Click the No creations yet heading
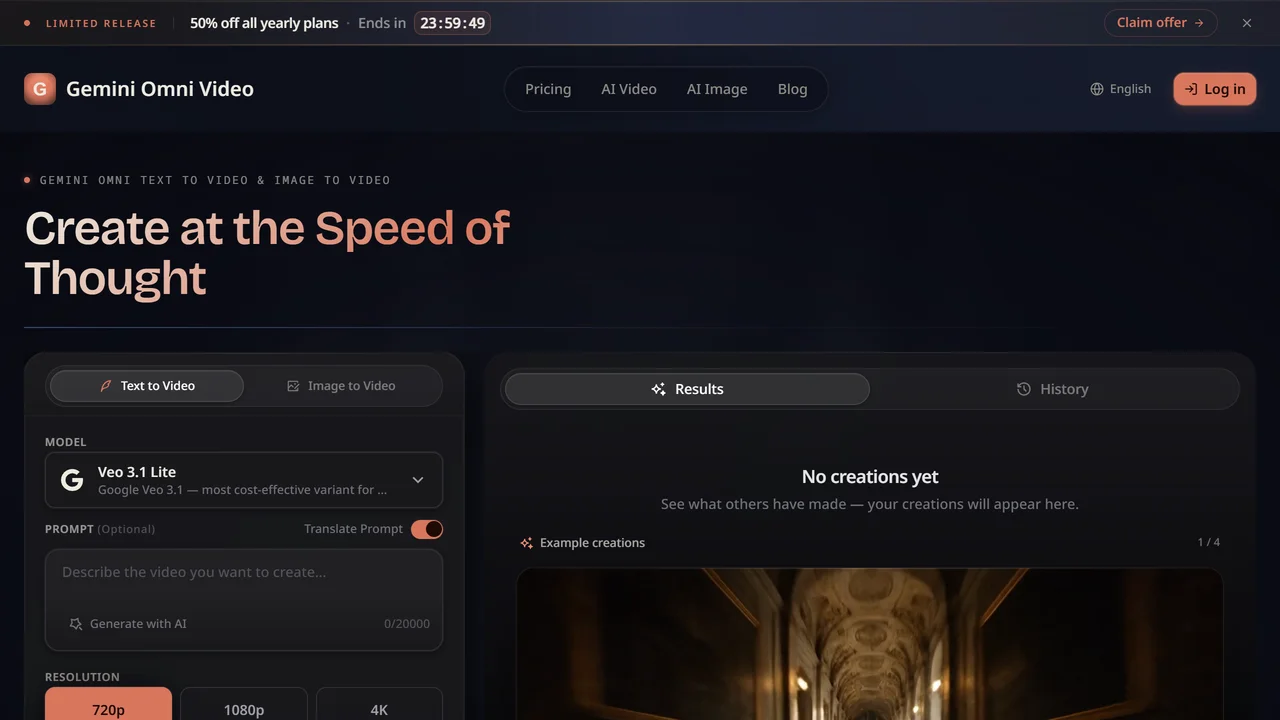The width and height of the screenshot is (1280, 720). 870,477
